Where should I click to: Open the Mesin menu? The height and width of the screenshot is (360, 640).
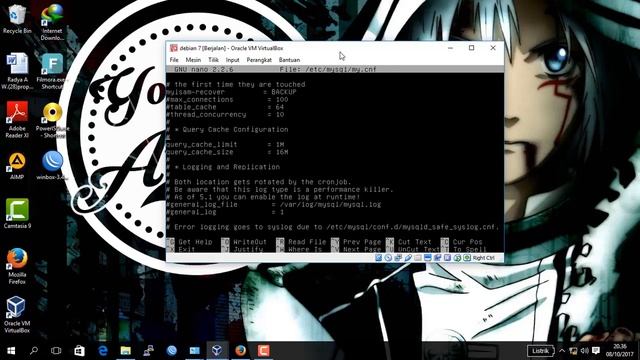193,60
